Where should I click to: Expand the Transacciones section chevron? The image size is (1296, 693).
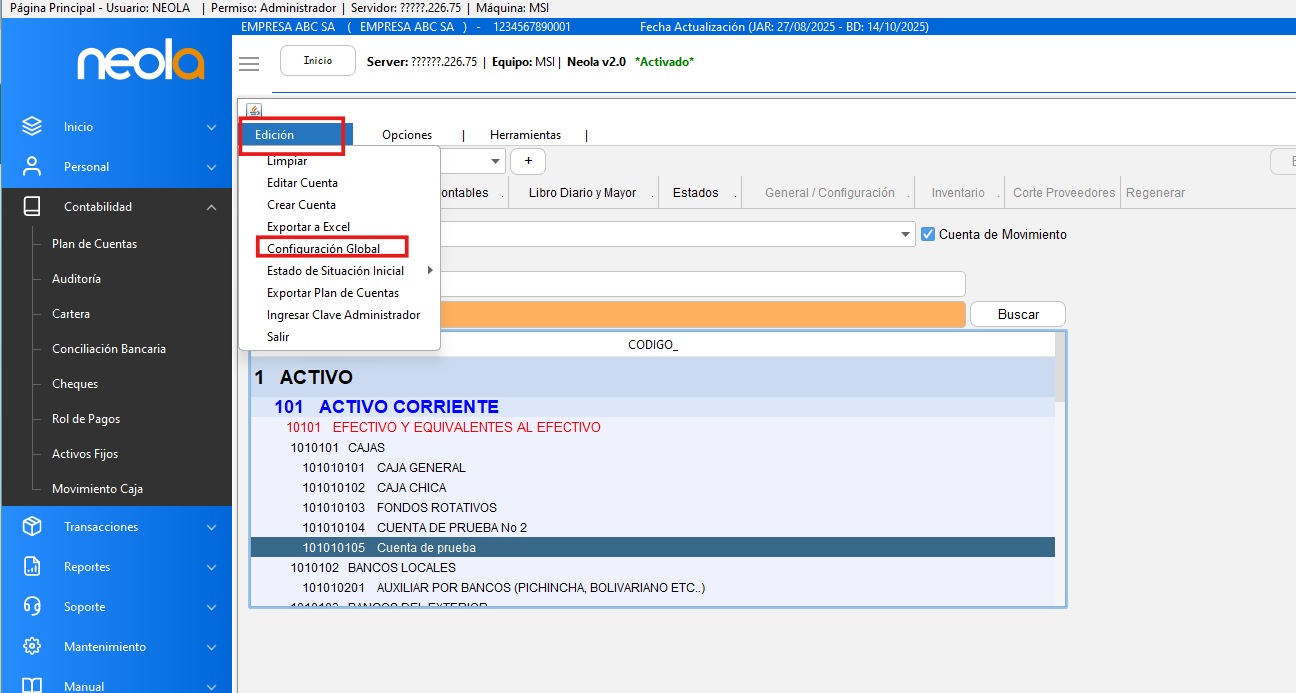click(x=211, y=527)
